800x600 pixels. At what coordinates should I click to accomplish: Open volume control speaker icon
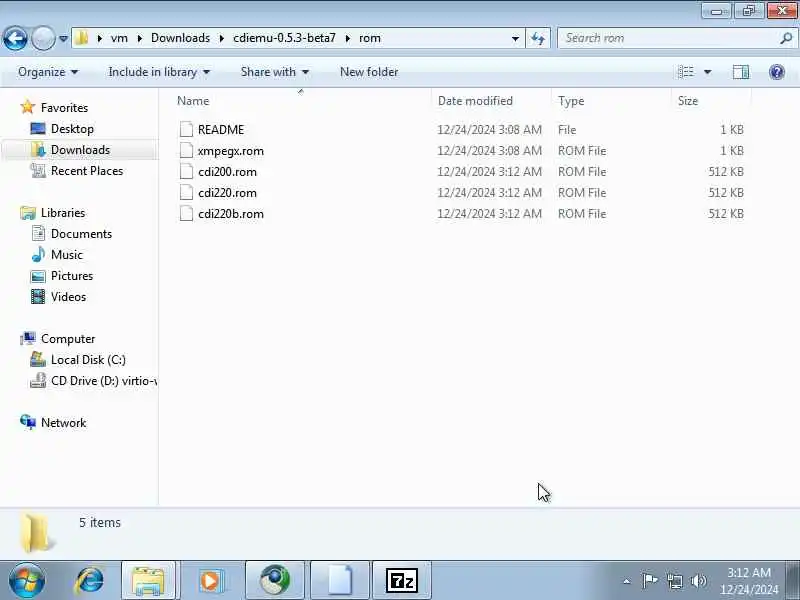[698, 581]
